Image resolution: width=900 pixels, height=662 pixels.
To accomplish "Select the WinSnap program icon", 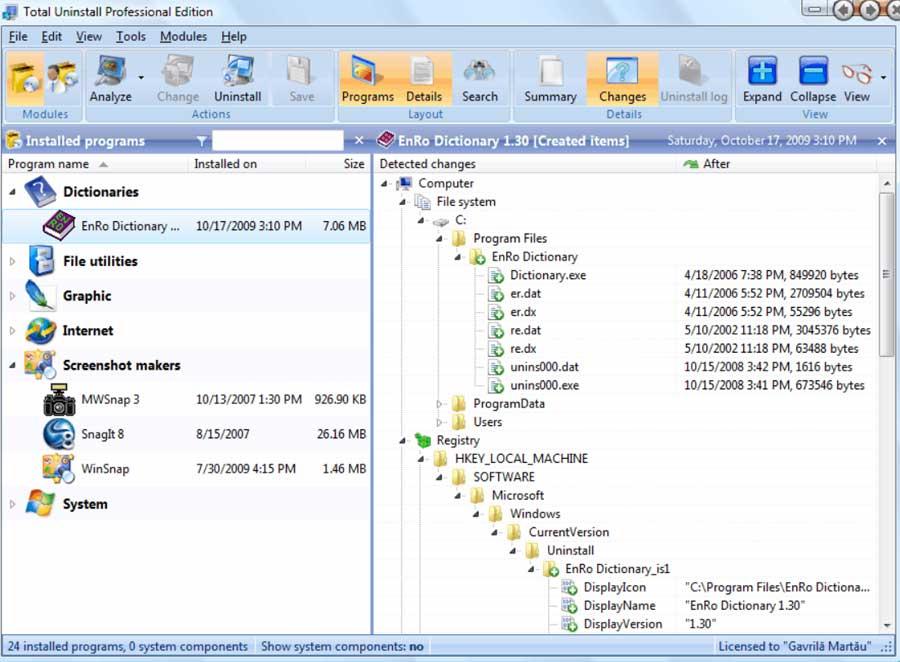I will [x=58, y=469].
